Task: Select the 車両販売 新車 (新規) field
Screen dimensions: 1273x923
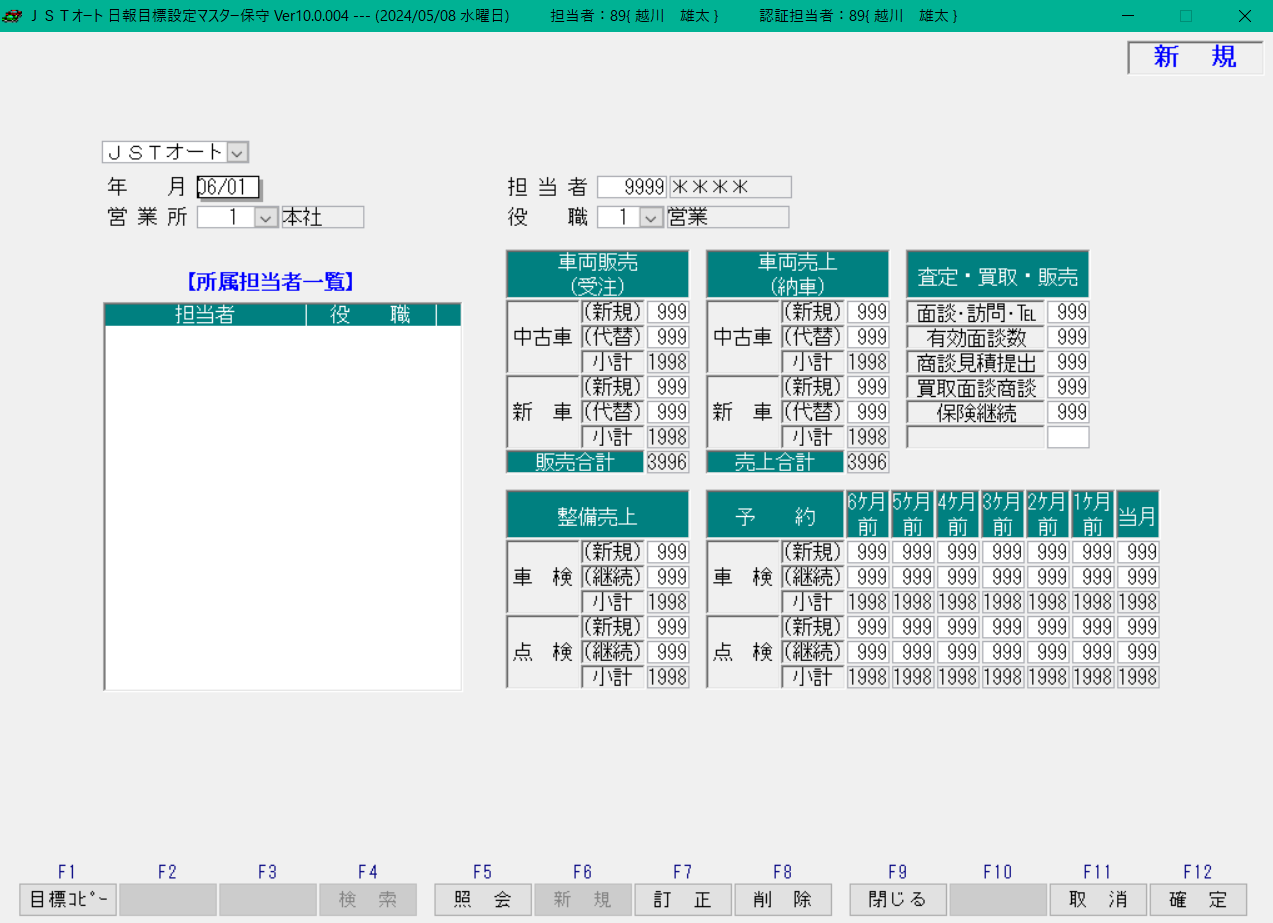Action: (x=668, y=387)
